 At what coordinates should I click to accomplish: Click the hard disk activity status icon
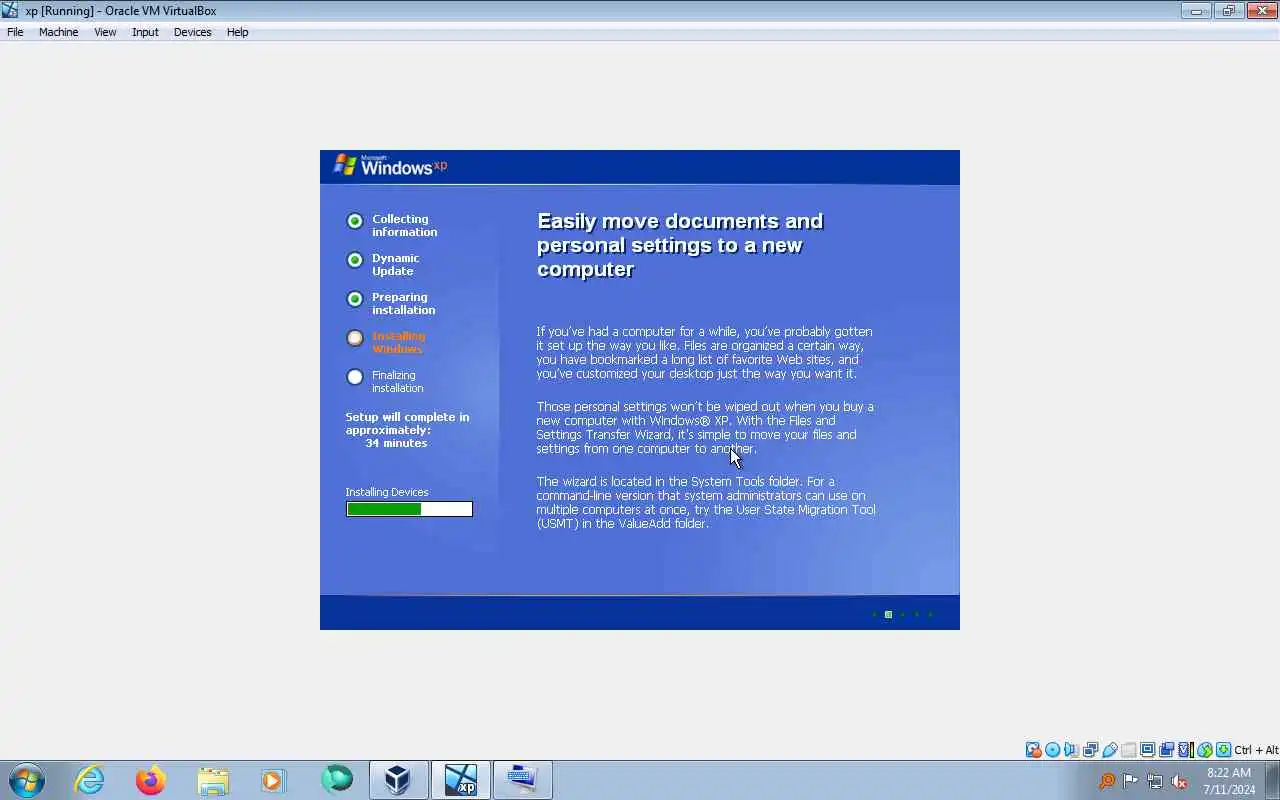tap(1033, 750)
